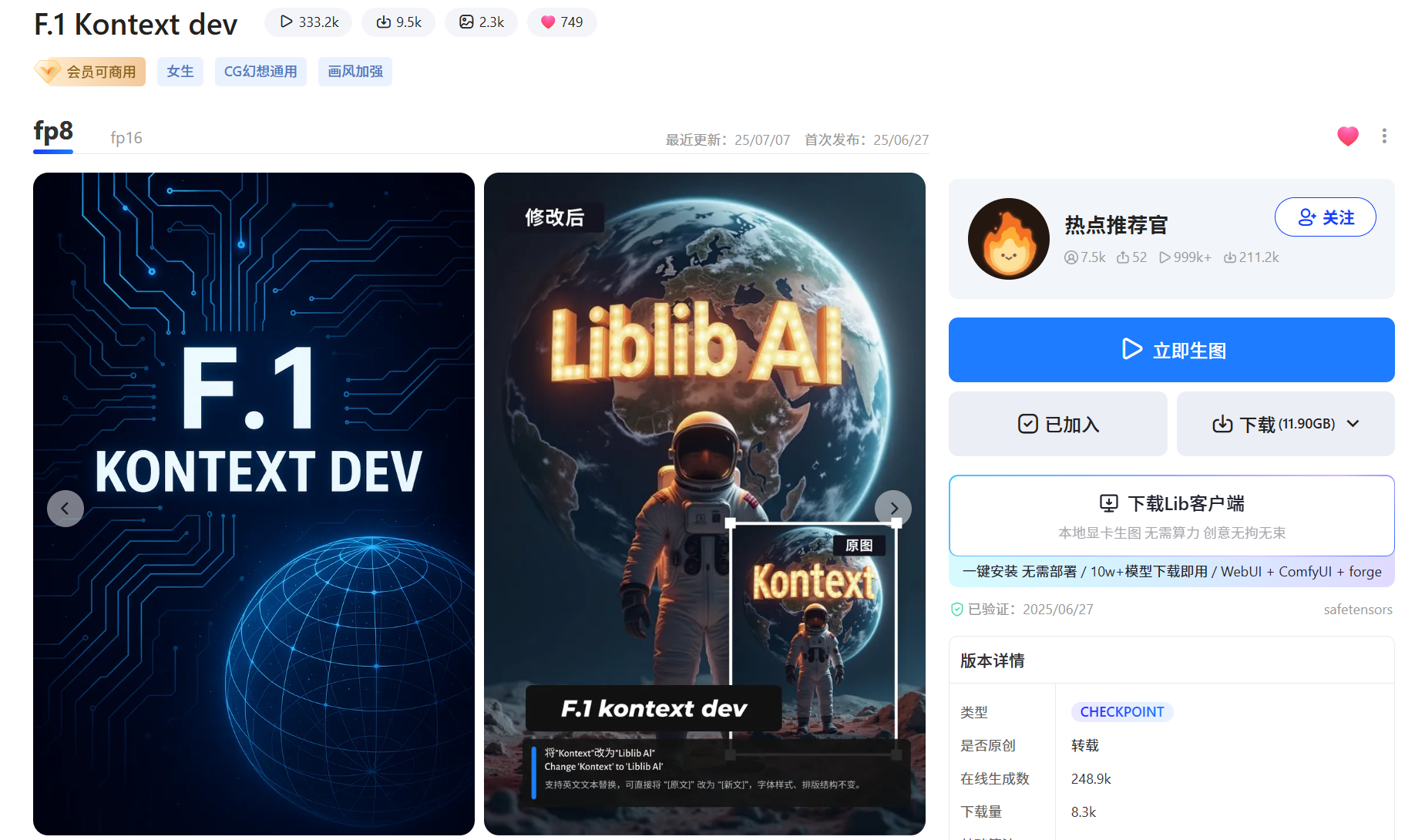Click the 下载 (11.90GB) button

1286,424
